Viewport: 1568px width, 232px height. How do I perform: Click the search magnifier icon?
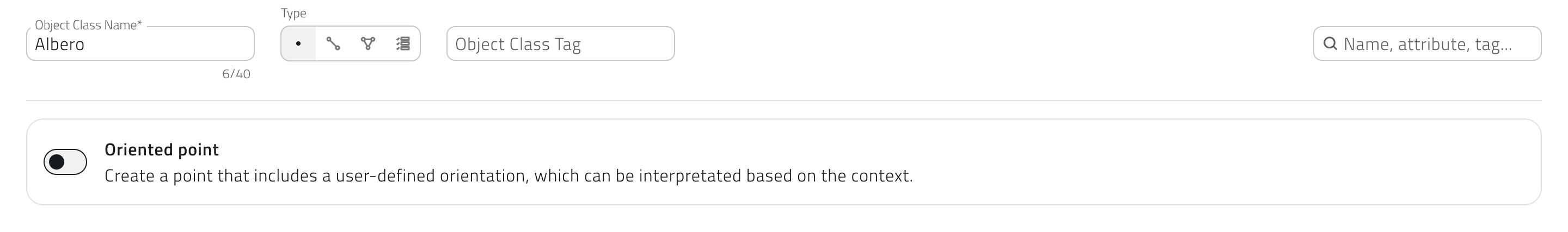point(1331,43)
